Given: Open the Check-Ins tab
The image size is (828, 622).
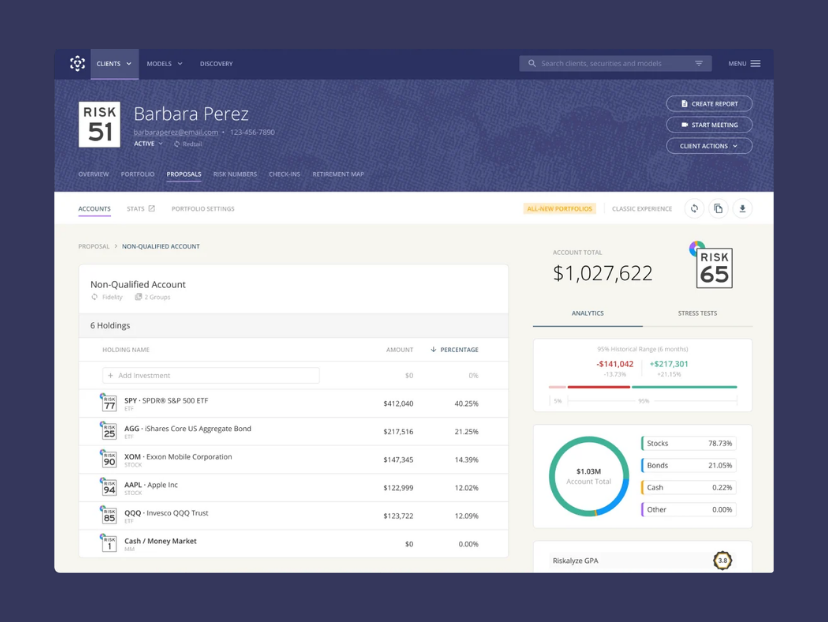Looking at the screenshot, I should click(284, 174).
